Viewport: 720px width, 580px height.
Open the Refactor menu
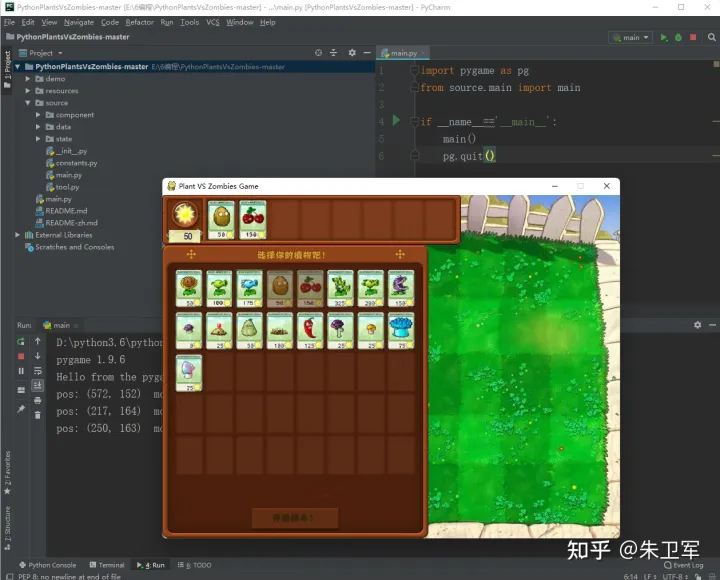(x=140, y=22)
